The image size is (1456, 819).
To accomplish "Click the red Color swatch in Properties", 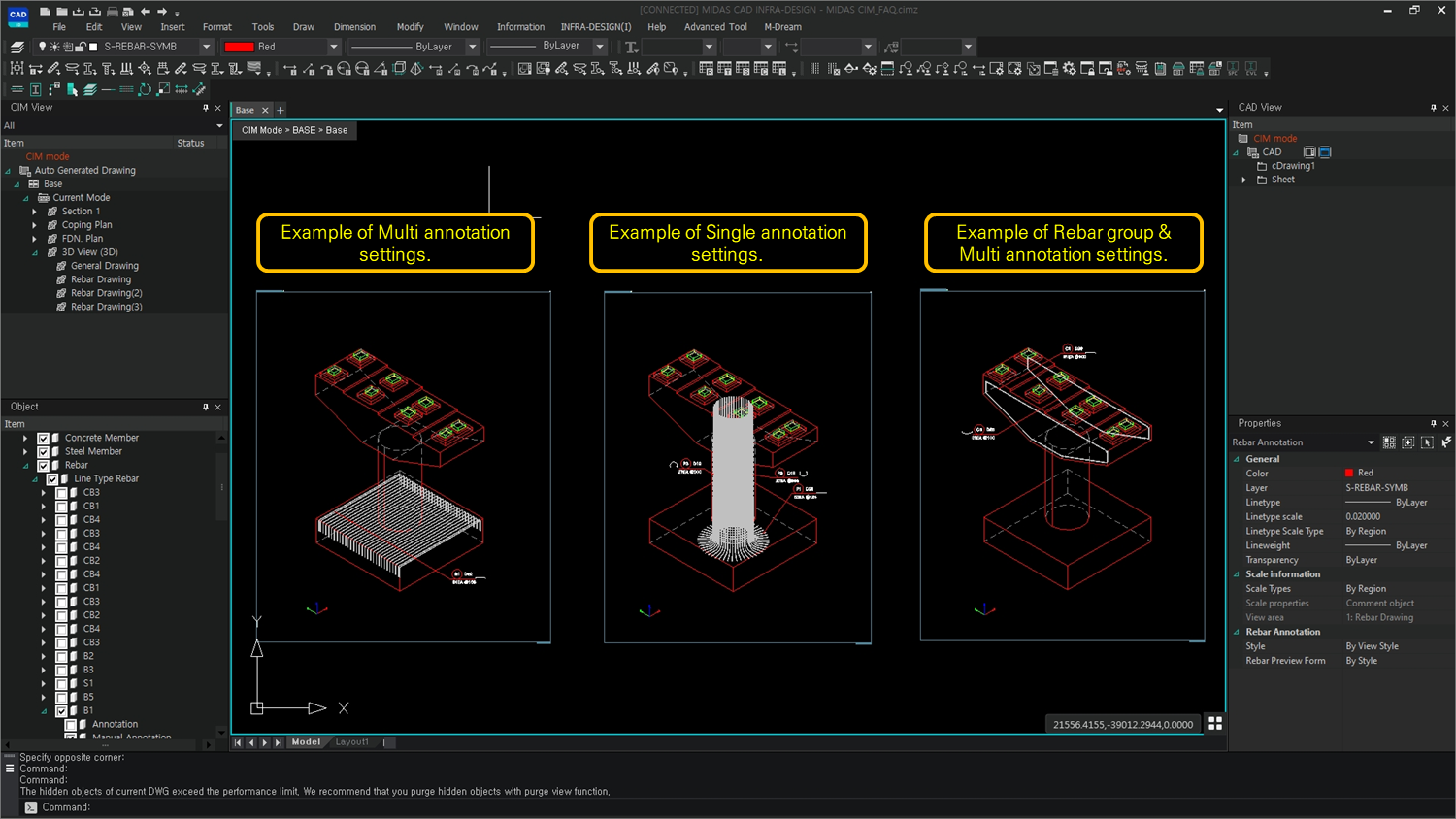I will click(x=1348, y=473).
